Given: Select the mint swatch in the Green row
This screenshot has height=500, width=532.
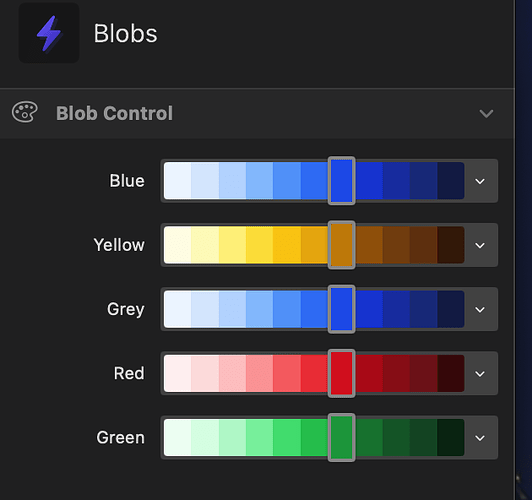Looking at the screenshot, I should [x=232, y=438].
